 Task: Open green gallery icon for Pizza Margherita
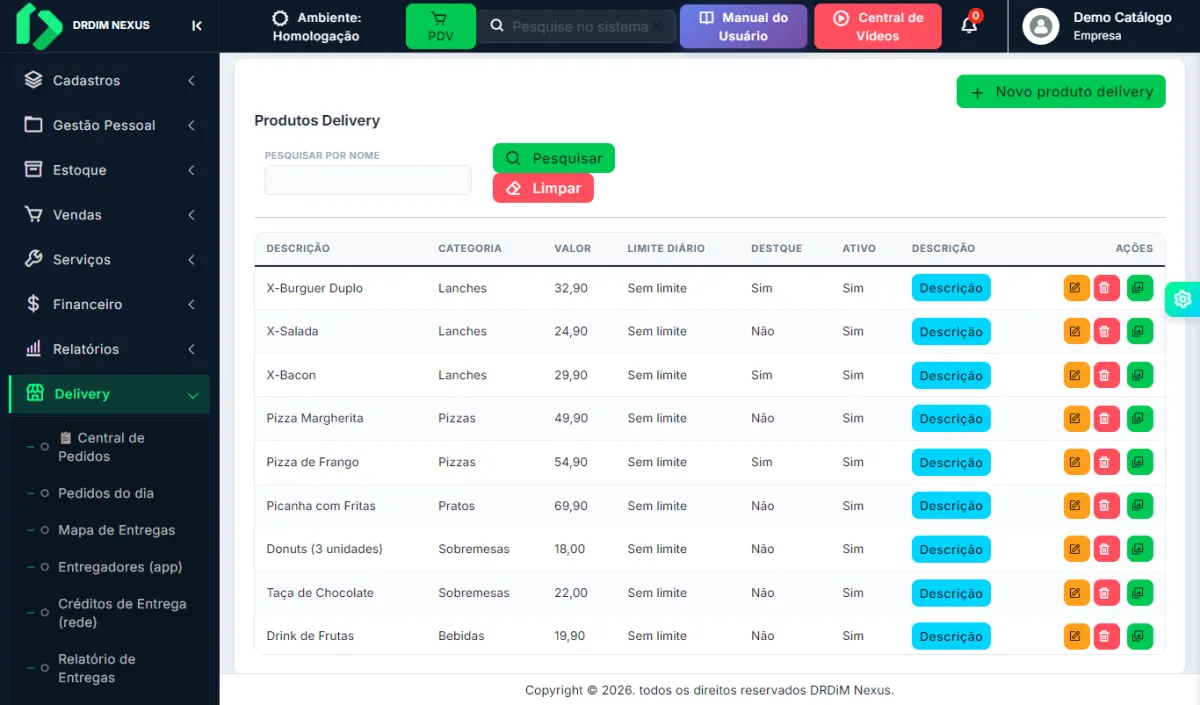click(1139, 418)
